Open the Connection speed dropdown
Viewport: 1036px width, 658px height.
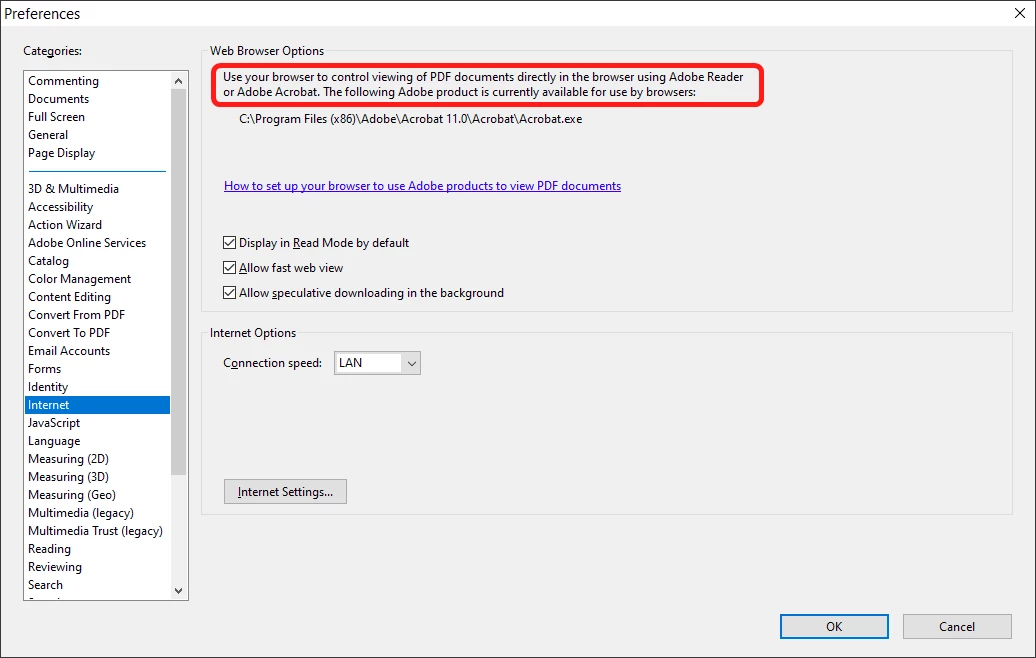tap(377, 363)
